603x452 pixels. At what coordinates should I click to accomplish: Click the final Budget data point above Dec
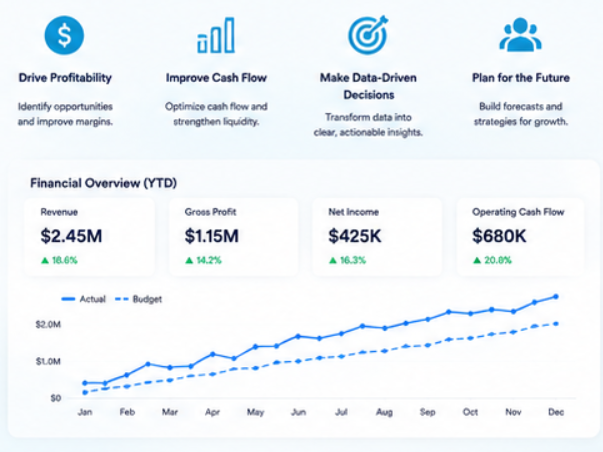556,324
